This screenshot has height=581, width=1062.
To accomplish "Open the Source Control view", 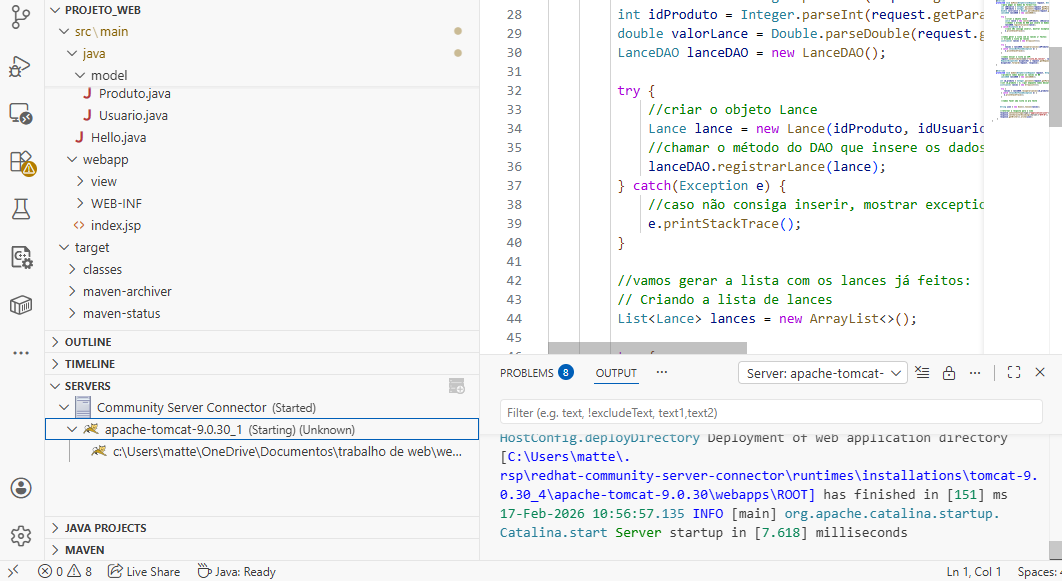I will (x=21, y=19).
